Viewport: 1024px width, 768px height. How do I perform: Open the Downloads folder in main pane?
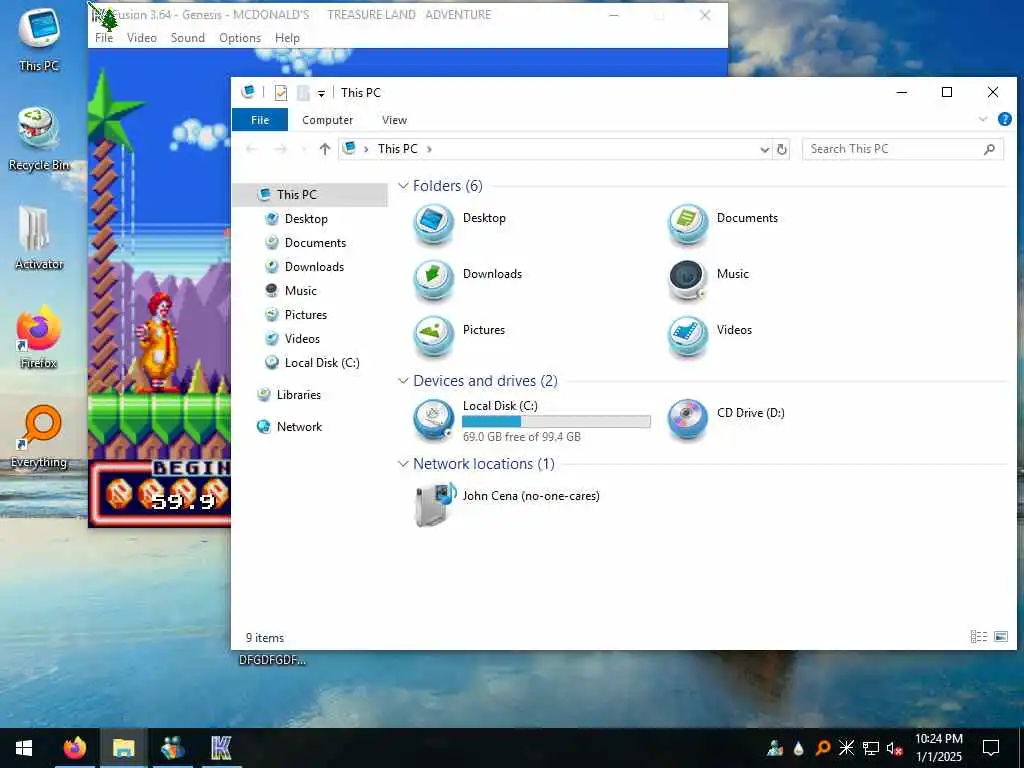click(x=434, y=280)
